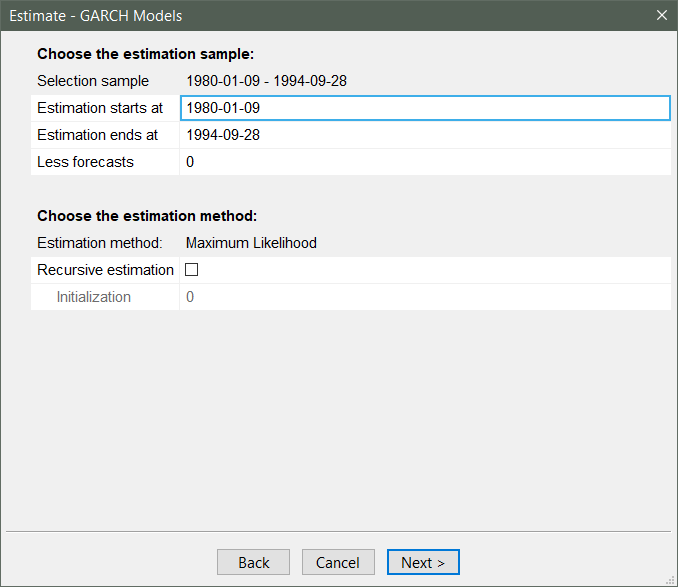The width and height of the screenshot is (678, 587).
Task: Click the resize grip in dialog corner
Action: [x=671, y=580]
